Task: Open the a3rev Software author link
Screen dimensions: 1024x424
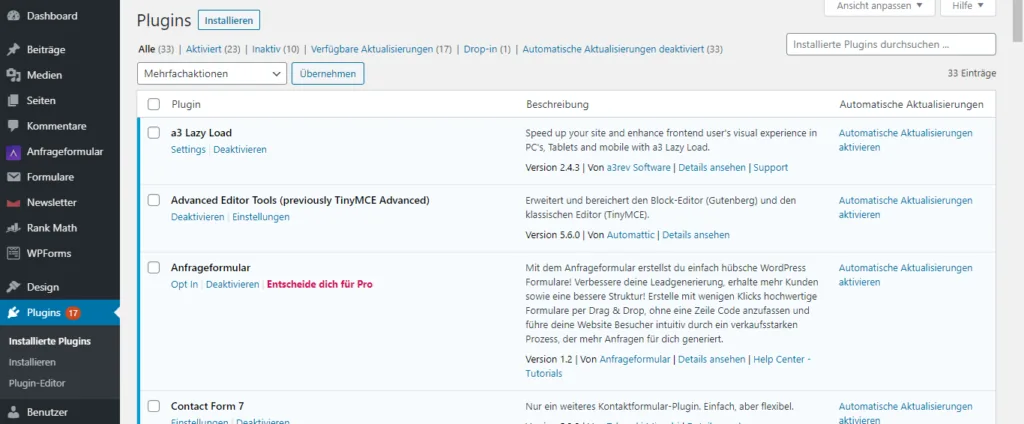Action: coord(639,167)
